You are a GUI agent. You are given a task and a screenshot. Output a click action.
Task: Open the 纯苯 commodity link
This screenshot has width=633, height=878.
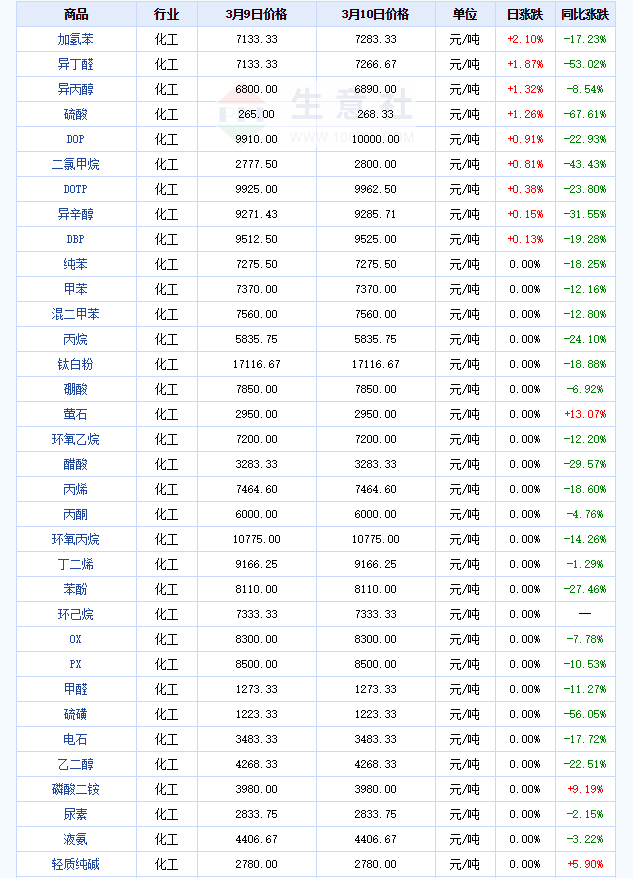tap(76, 264)
